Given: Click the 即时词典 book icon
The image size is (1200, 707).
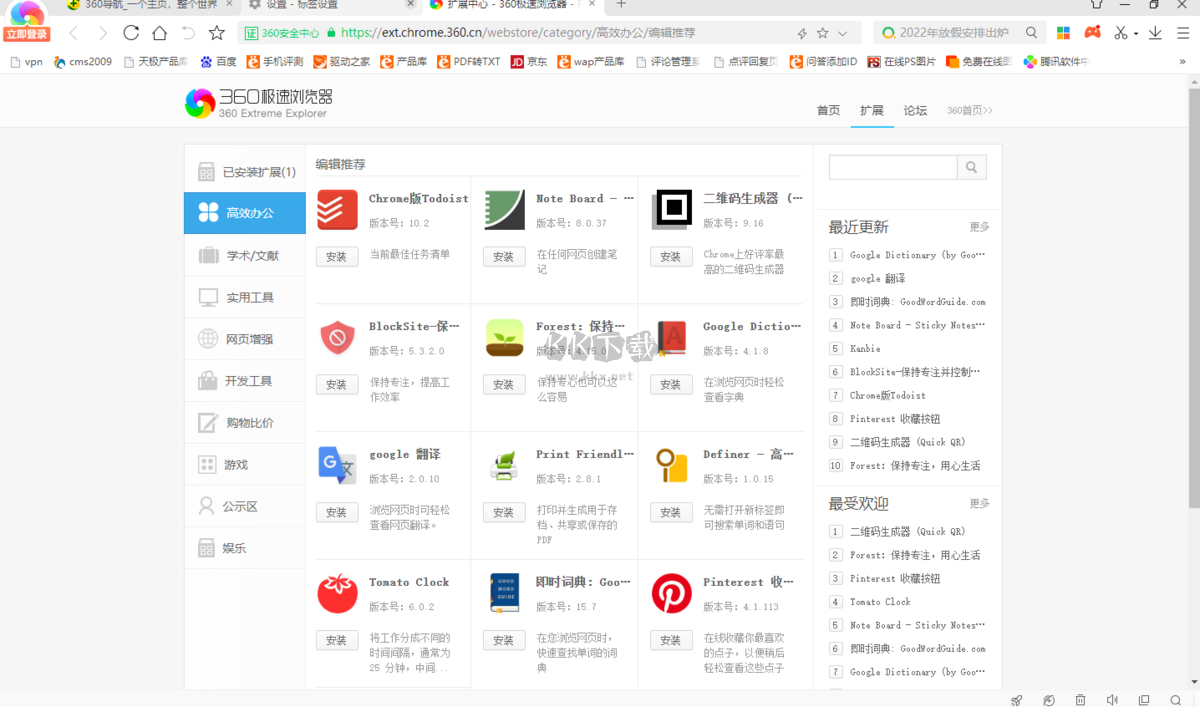Looking at the screenshot, I should click(505, 594).
